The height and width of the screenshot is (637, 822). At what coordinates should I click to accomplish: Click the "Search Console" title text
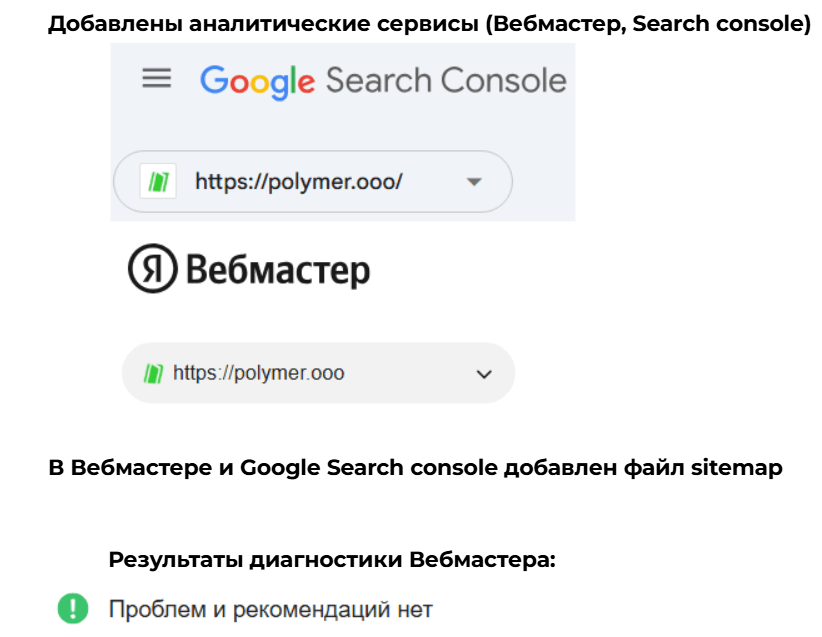(x=446, y=81)
